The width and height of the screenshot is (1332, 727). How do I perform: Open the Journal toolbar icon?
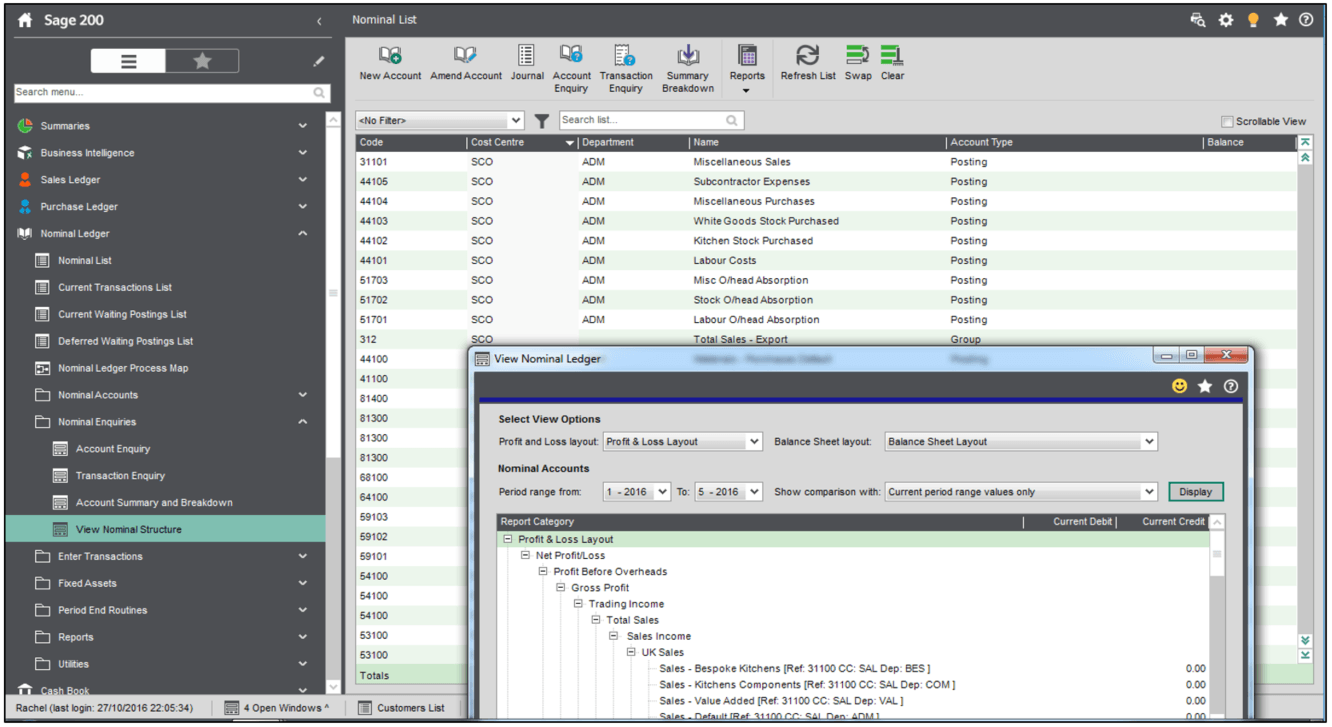pos(527,63)
